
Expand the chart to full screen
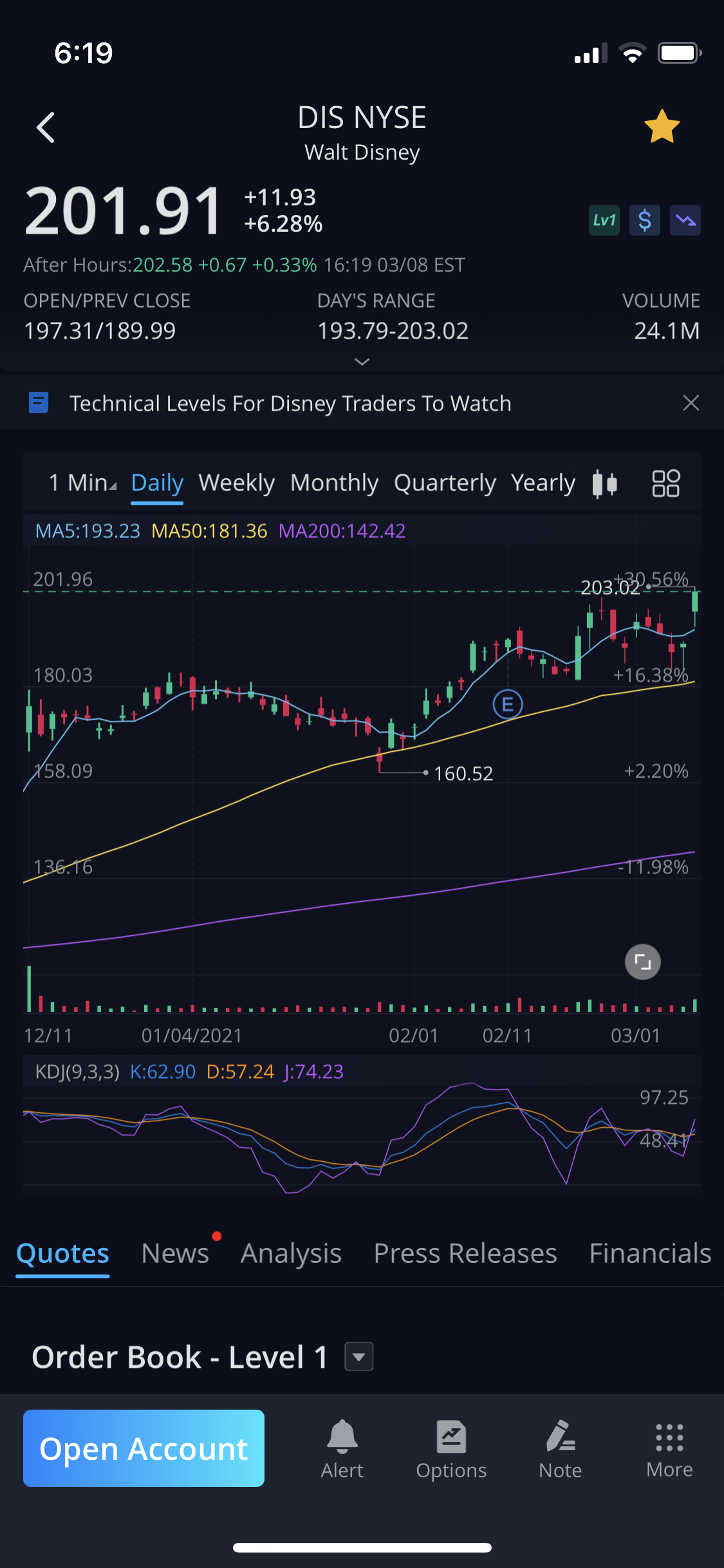pyautogui.click(x=642, y=962)
